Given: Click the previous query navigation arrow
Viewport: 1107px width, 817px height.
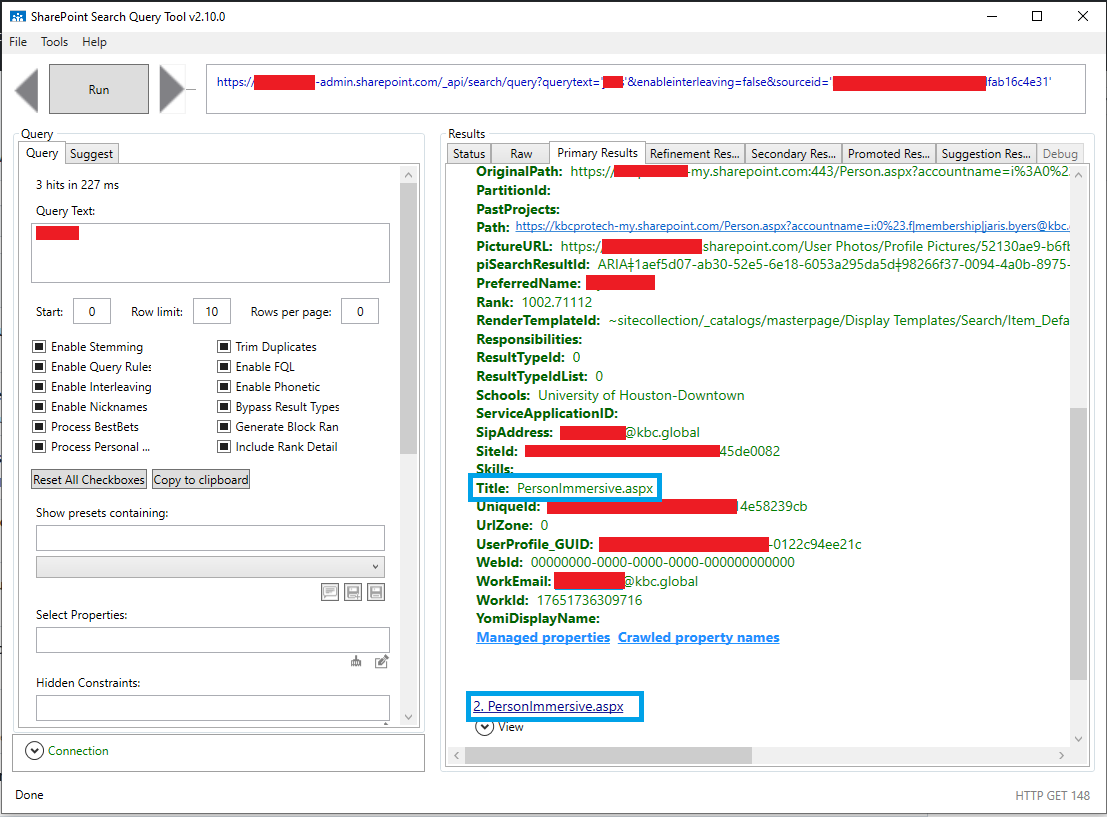Looking at the screenshot, I should [x=26, y=89].
